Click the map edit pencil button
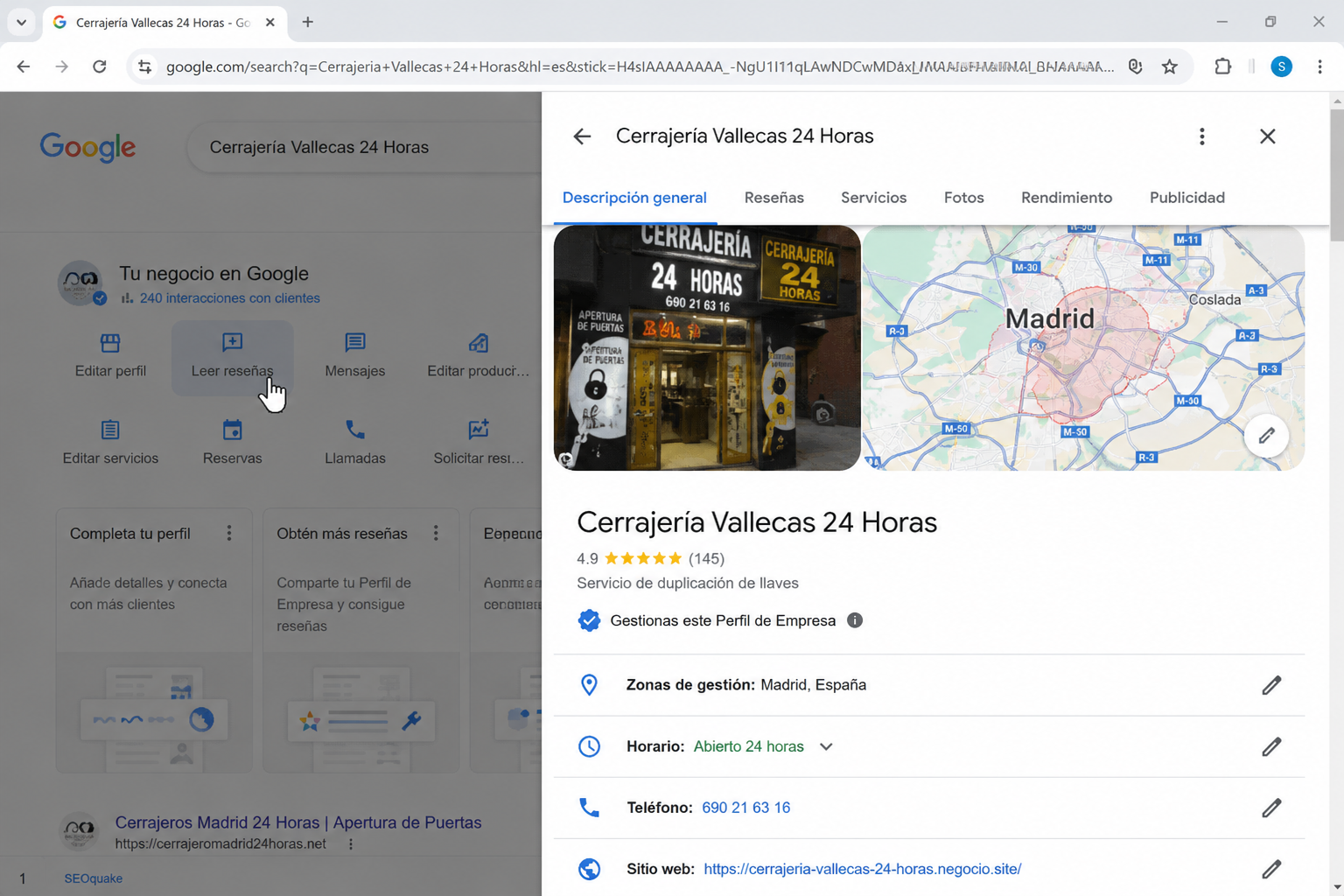This screenshot has height=896, width=1344. 1266,435
